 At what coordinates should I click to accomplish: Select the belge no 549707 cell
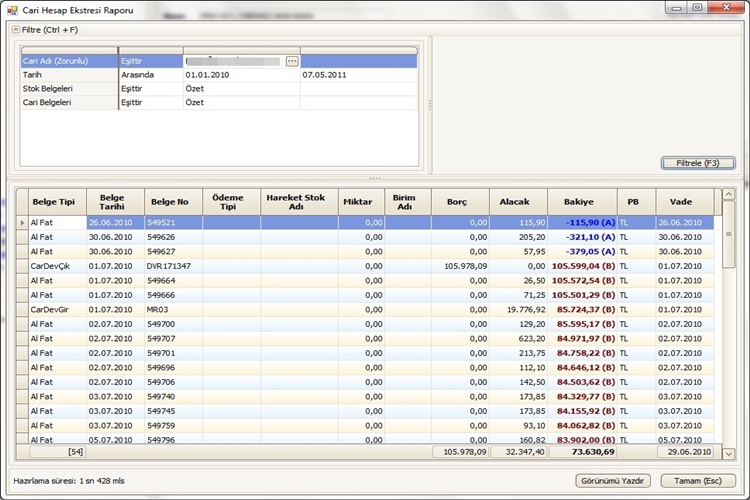click(173, 339)
